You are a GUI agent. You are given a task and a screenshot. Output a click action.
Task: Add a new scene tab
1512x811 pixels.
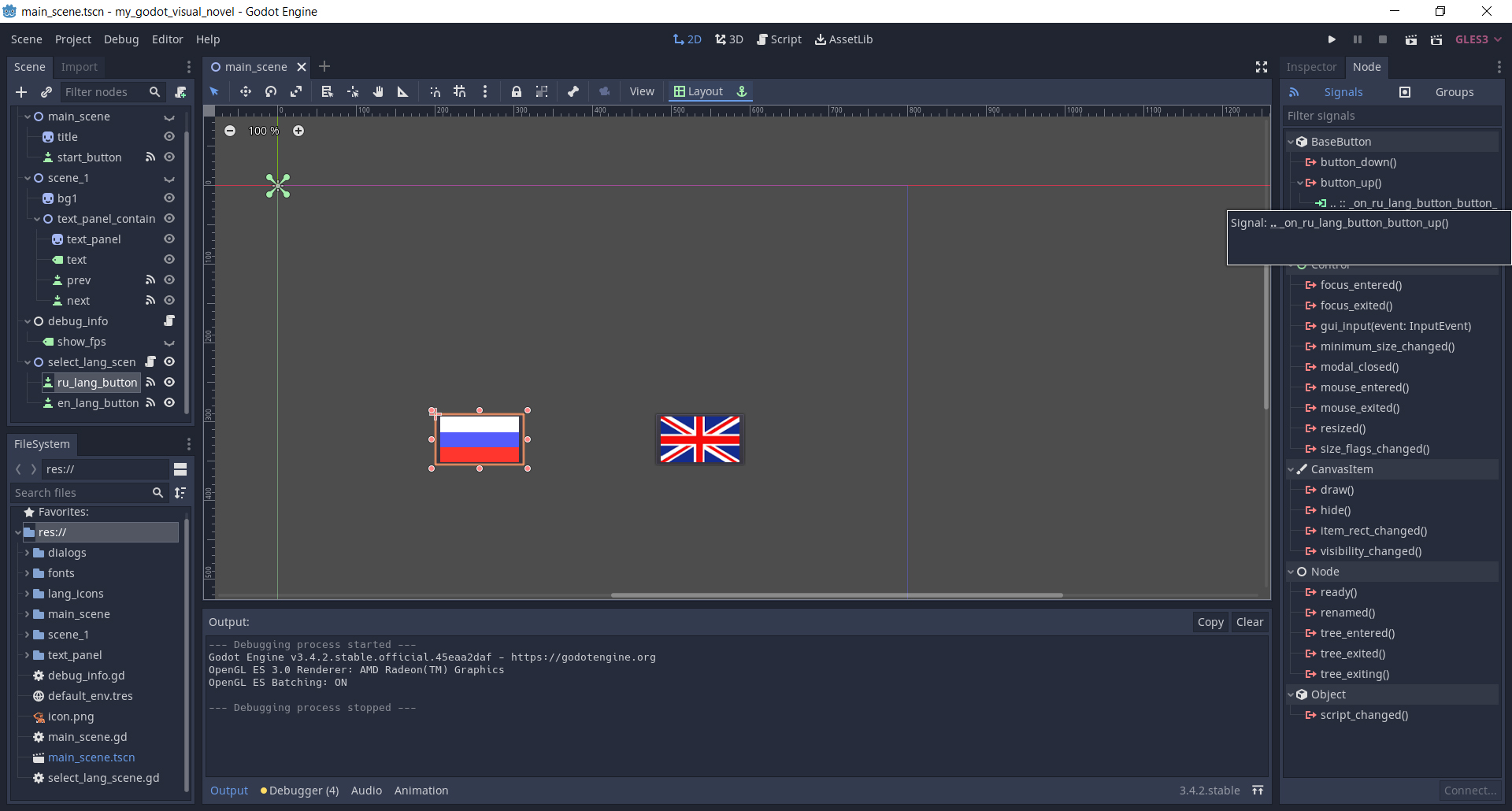tap(324, 66)
